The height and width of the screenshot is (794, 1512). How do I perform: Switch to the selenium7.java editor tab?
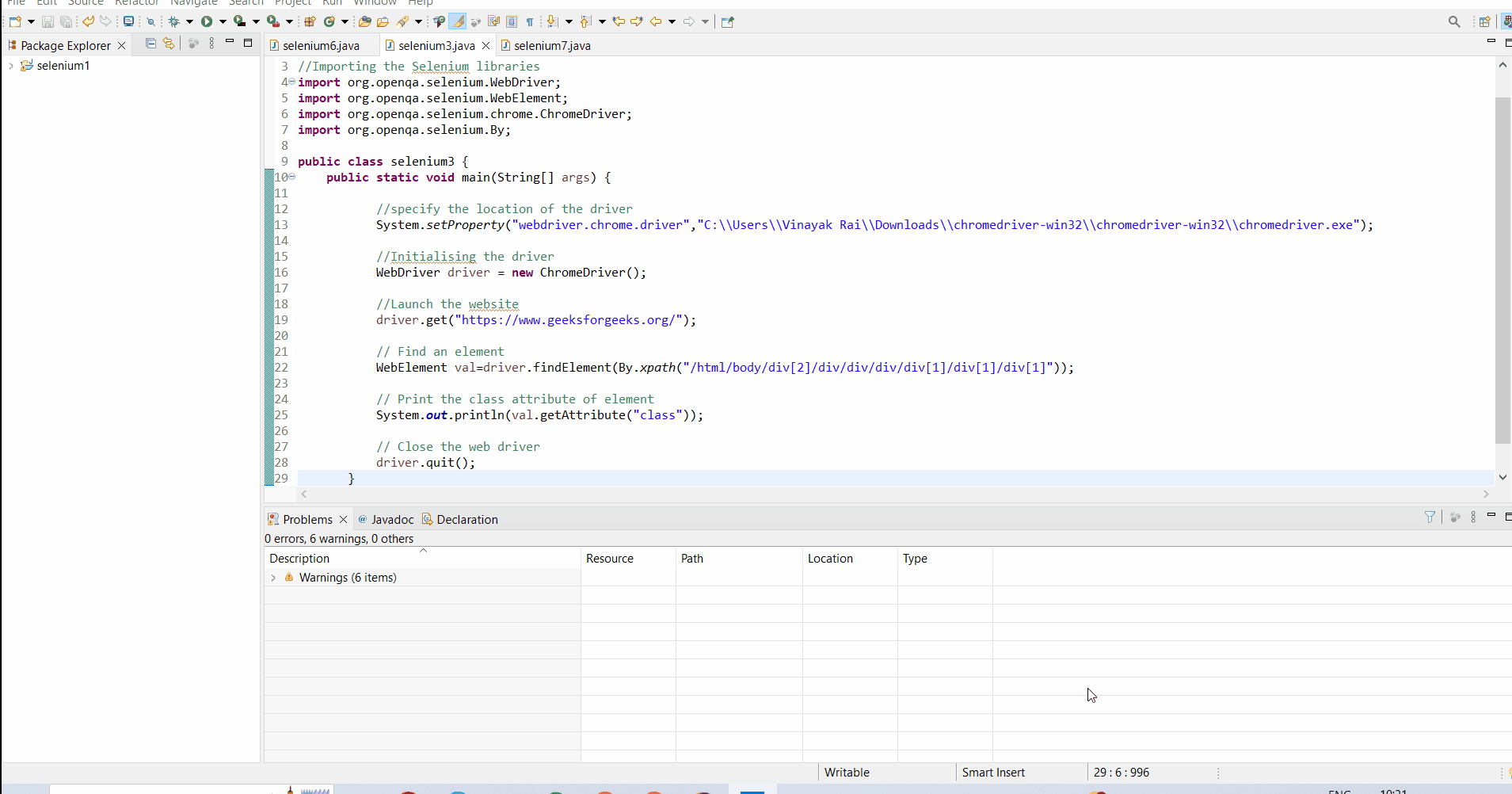click(551, 46)
